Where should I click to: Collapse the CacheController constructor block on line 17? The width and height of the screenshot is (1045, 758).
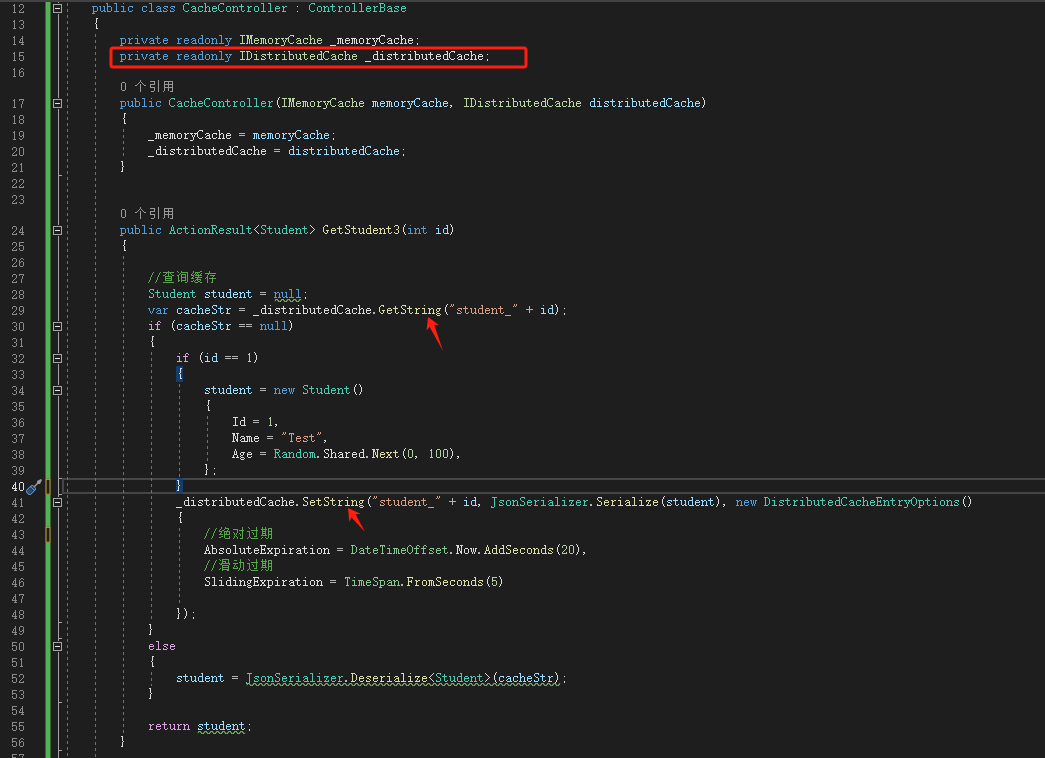[x=57, y=103]
